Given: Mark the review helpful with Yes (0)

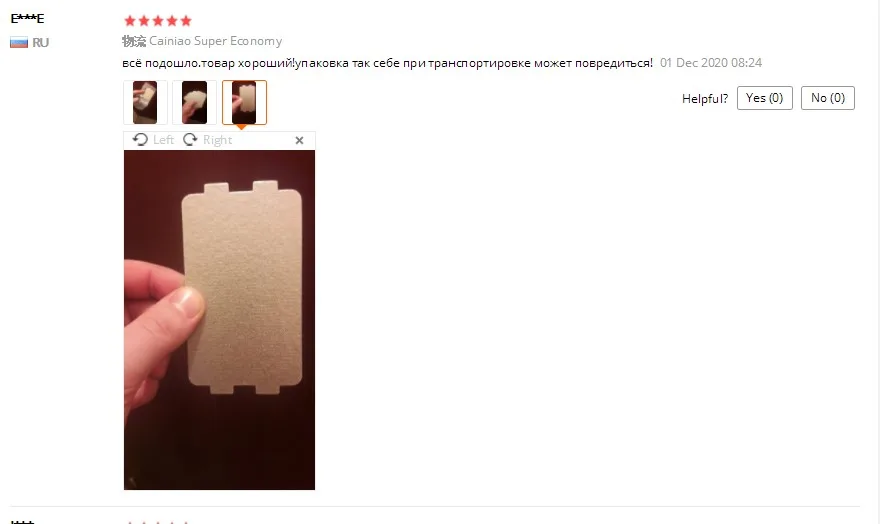Looking at the screenshot, I should coord(764,98).
